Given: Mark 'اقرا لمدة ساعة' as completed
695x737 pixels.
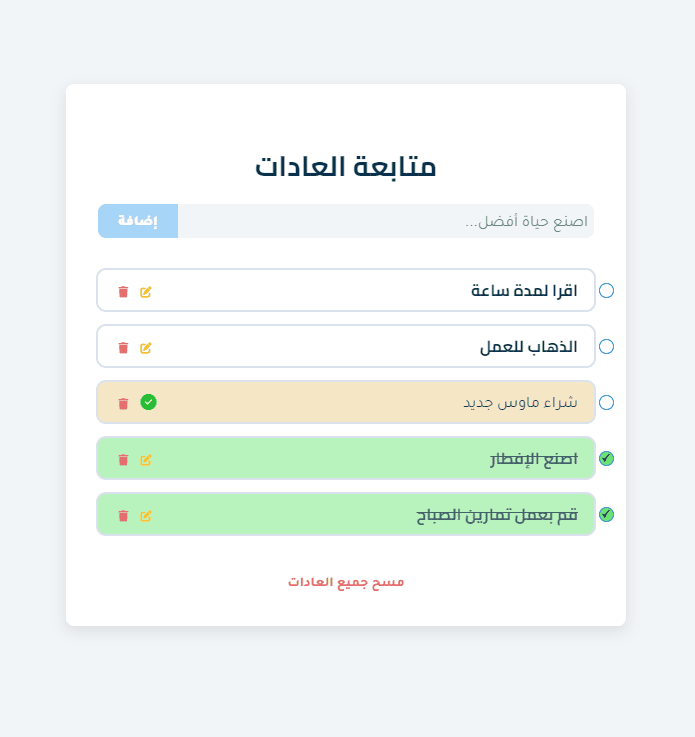Looking at the screenshot, I should coord(606,290).
